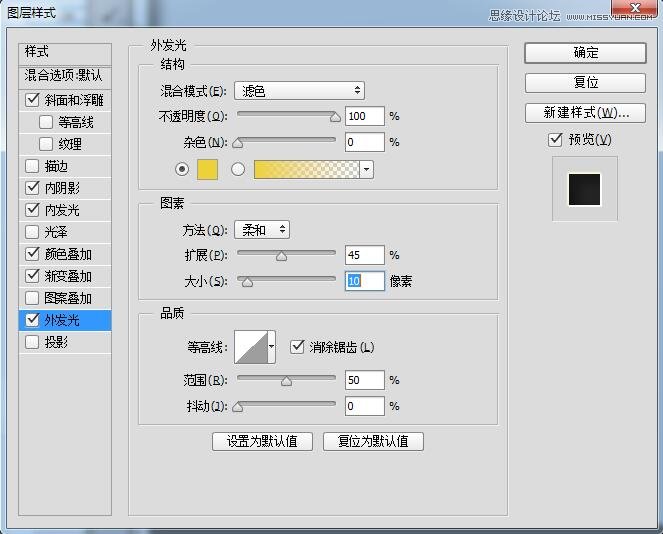Click the style preview thumbnail
This screenshot has width=663, height=534.
[584, 189]
